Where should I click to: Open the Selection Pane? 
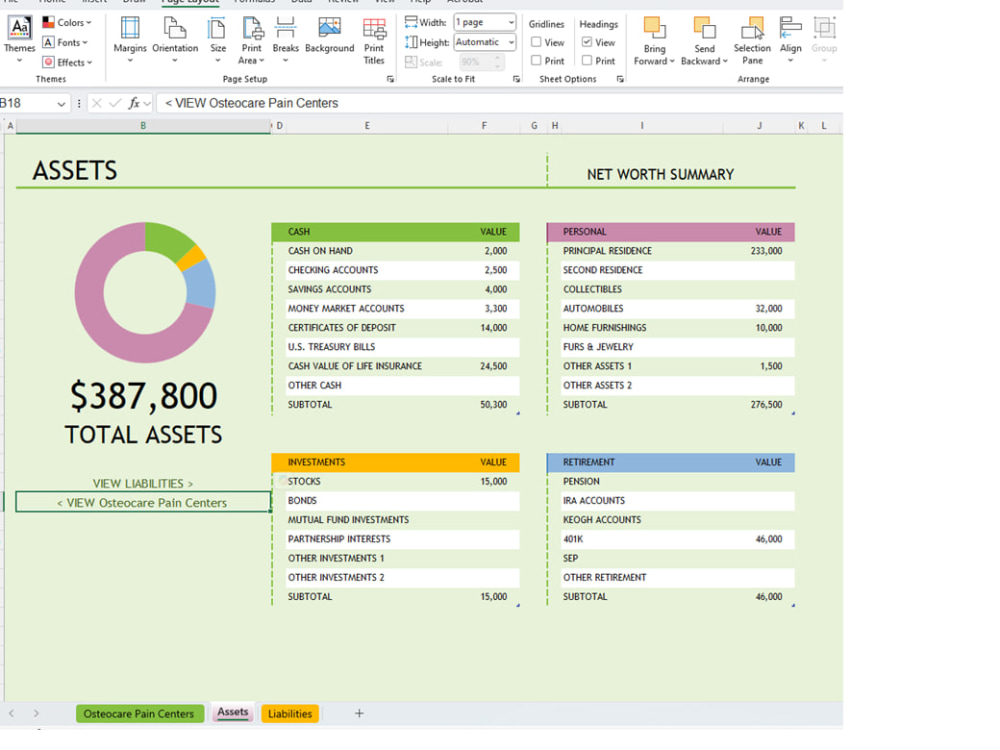[x=752, y=40]
